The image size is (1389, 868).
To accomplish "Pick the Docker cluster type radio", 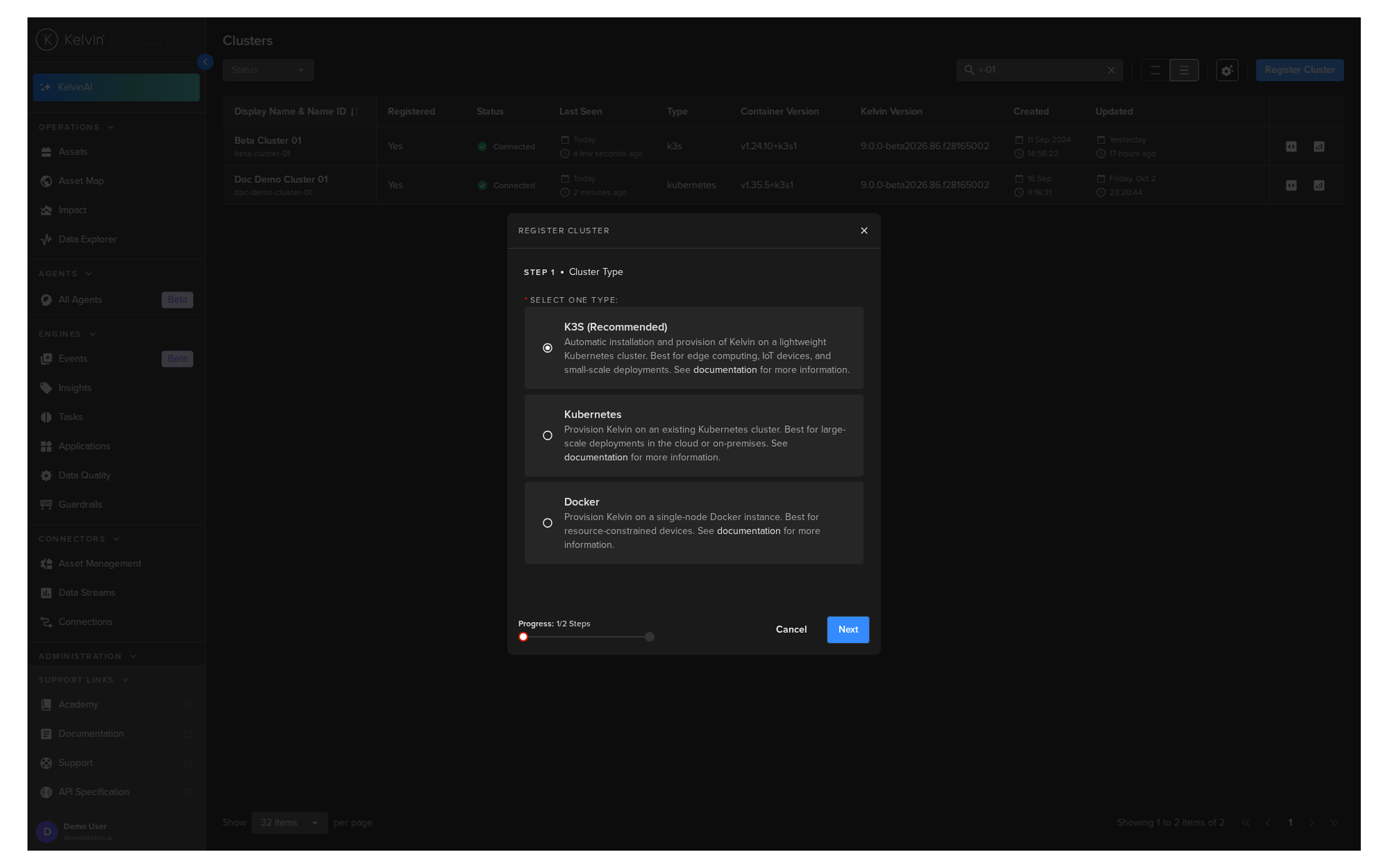I will pyautogui.click(x=548, y=523).
